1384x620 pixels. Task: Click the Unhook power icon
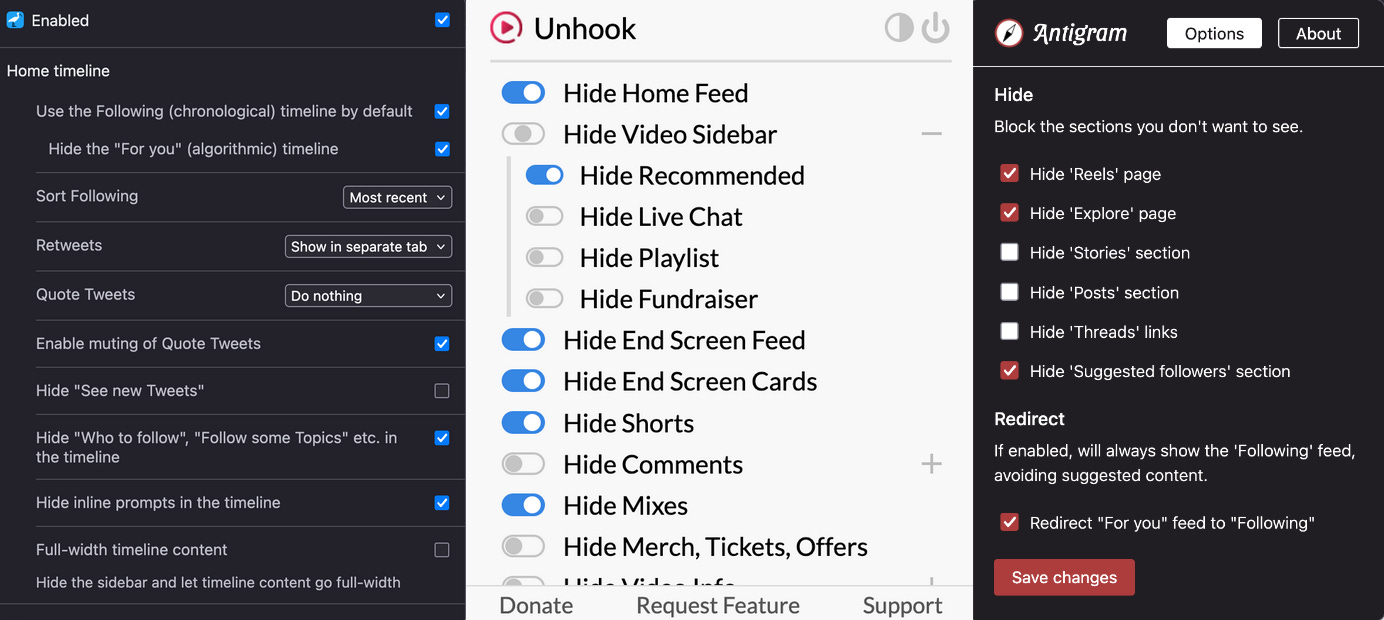(935, 28)
